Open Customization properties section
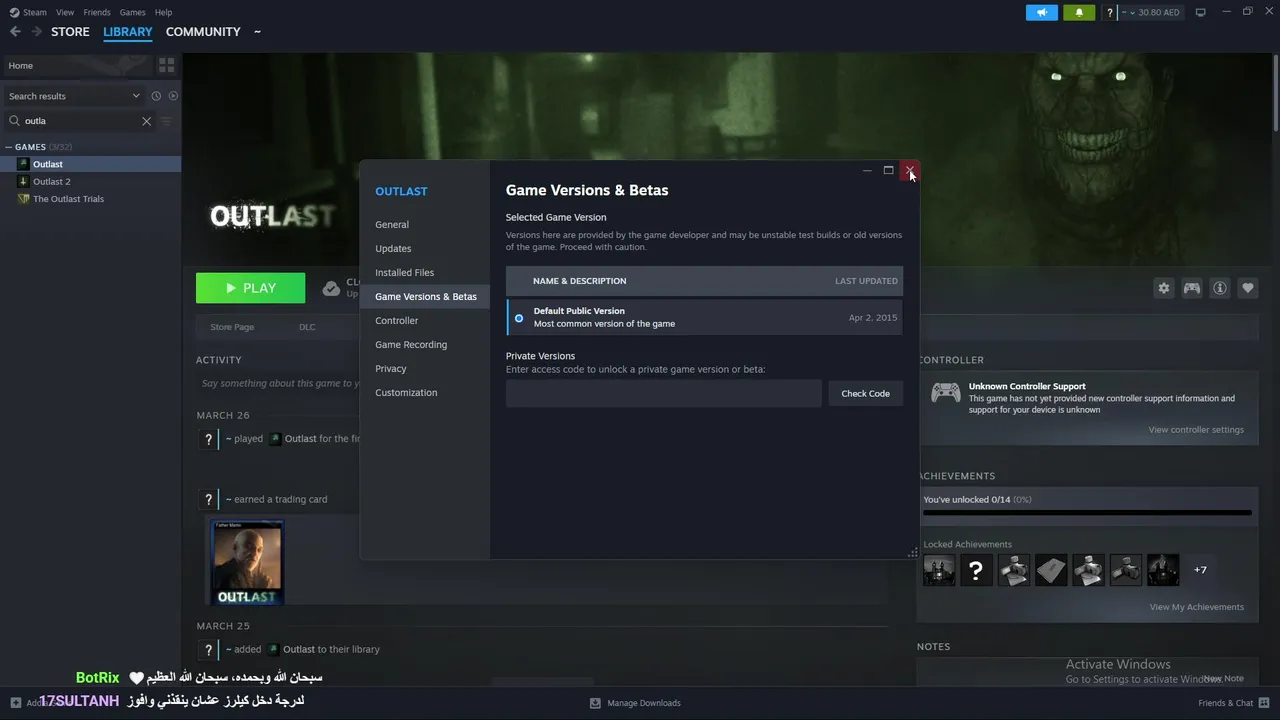1280x720 pixels. 425,393
